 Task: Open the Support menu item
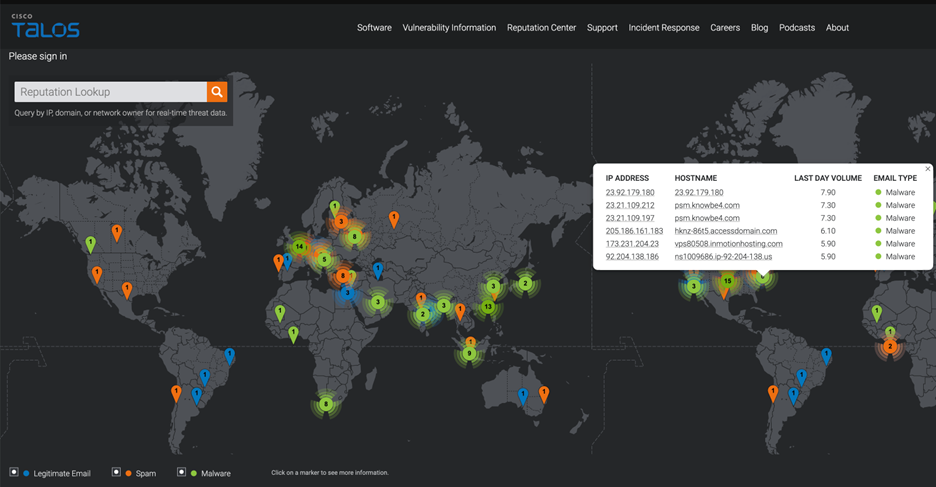pyautogui.click(x=602, y=27)
